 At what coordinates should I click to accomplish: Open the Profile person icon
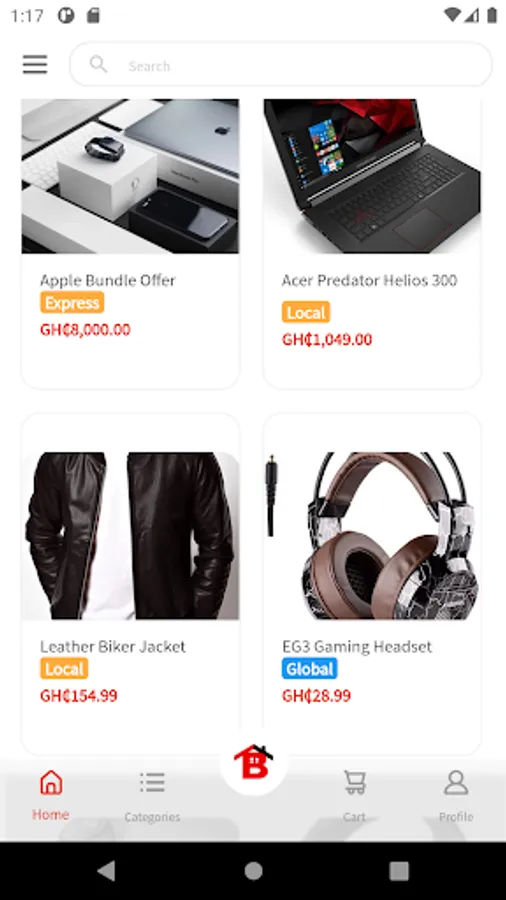[x=456, y=782]
